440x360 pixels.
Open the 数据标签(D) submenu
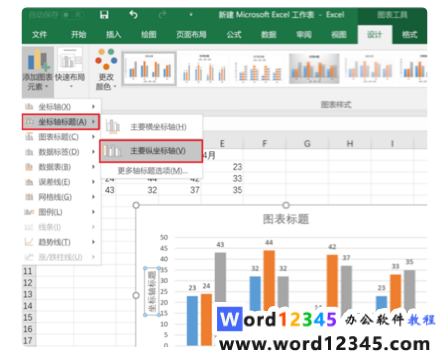[61, 152]
